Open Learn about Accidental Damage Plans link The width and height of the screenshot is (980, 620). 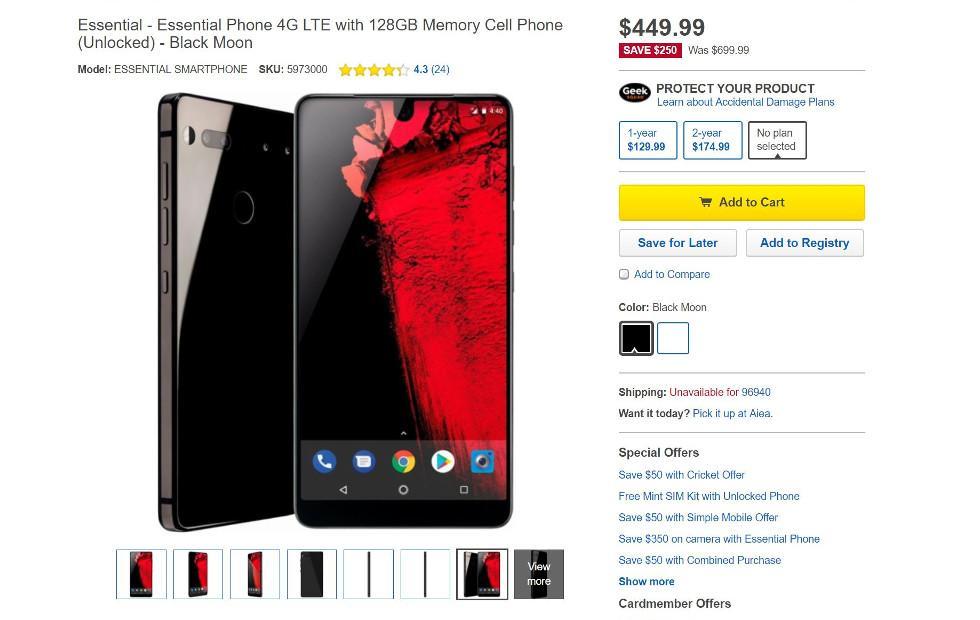coord(745,102)
